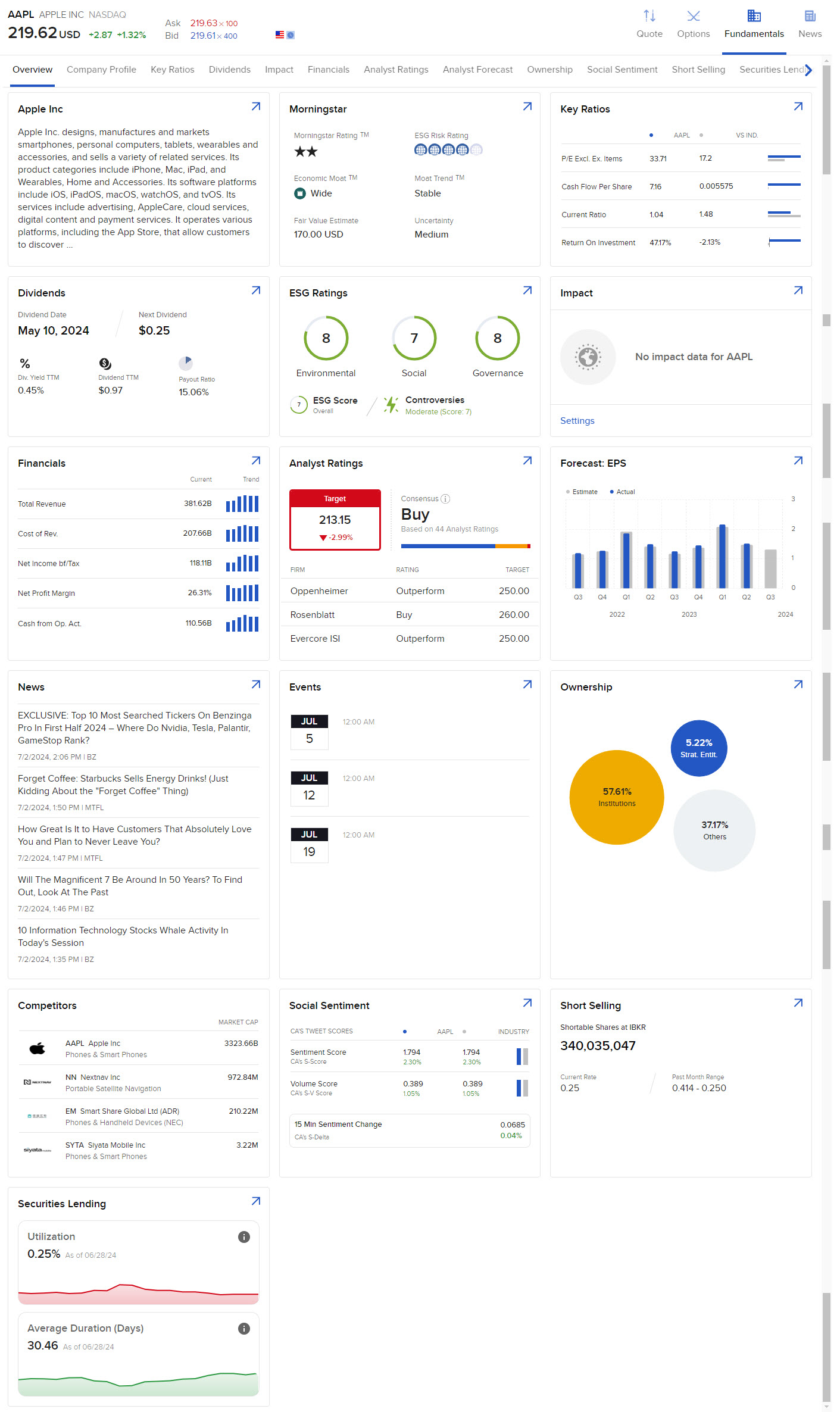The image size is (840, 1412).
Task: Select the Fundamentals icon
Action: (754, 16)
